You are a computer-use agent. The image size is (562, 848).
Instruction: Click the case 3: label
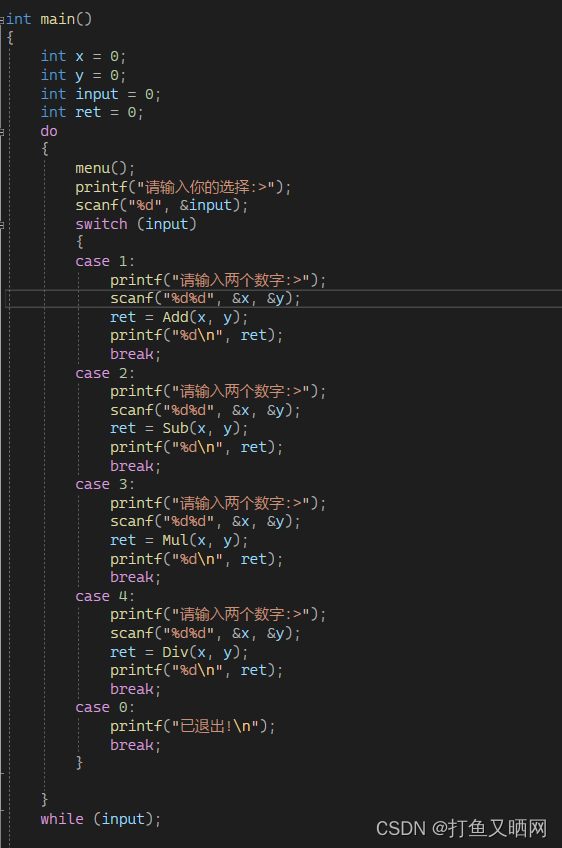105,484
